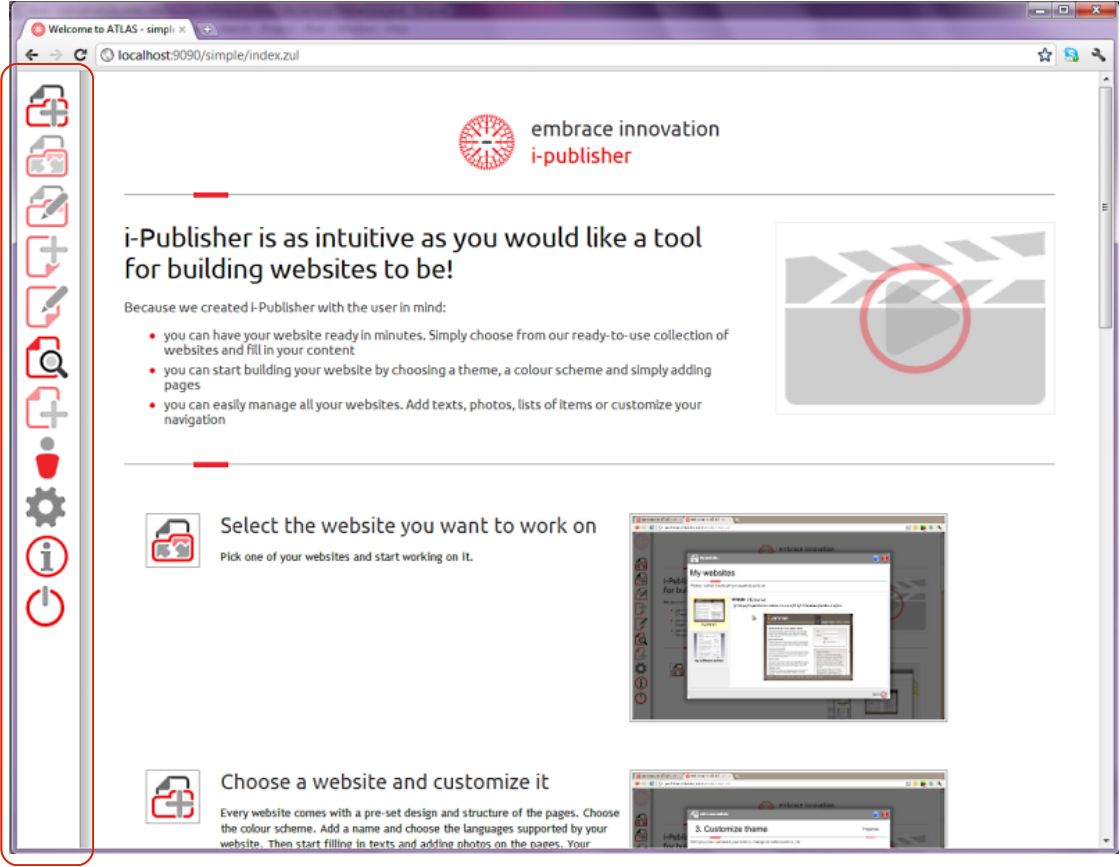
Task: Click the info circle icon in sidebar
Action: click(46, 557)
